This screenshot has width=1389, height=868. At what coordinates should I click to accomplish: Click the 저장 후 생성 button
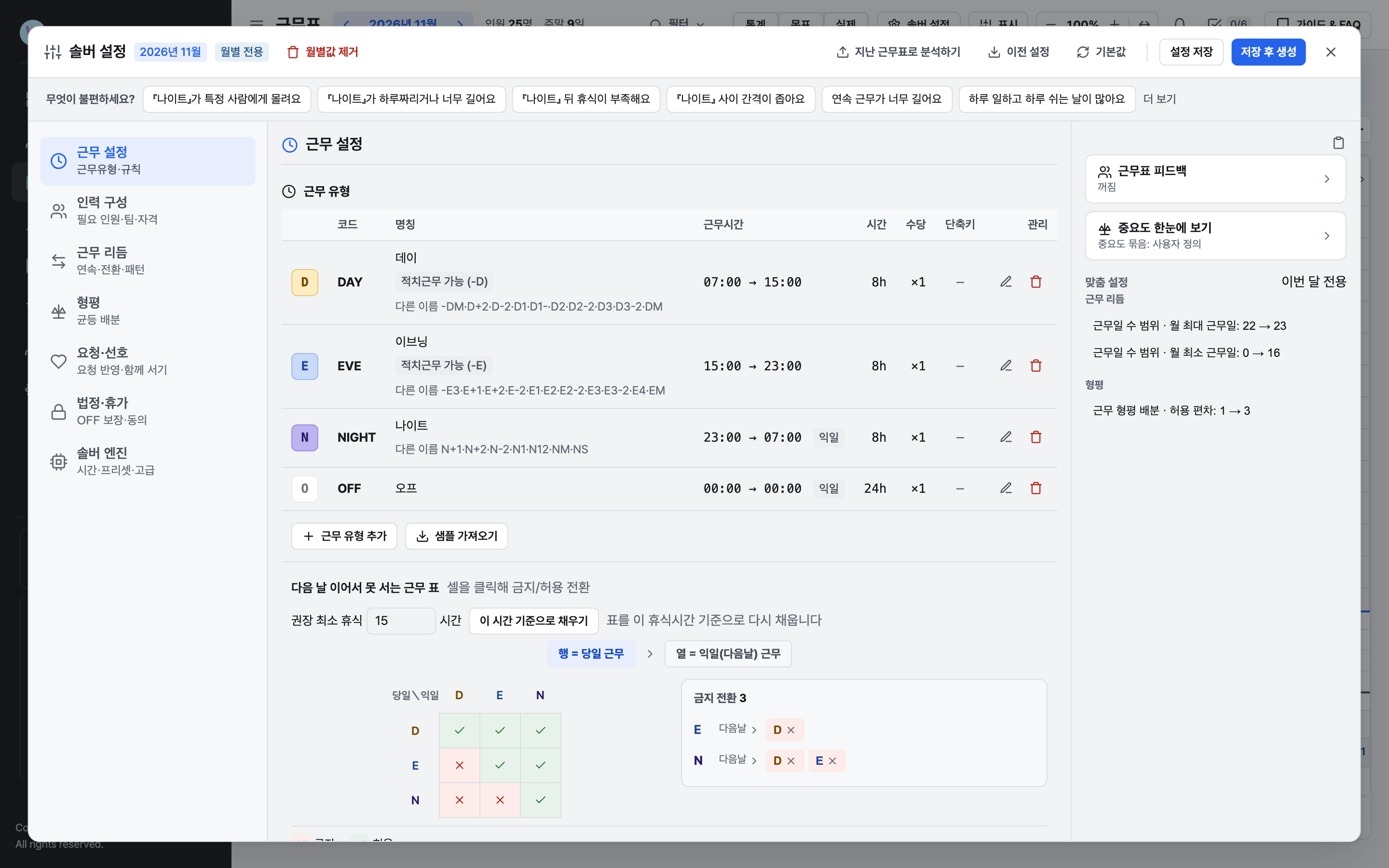[1268, 52]
